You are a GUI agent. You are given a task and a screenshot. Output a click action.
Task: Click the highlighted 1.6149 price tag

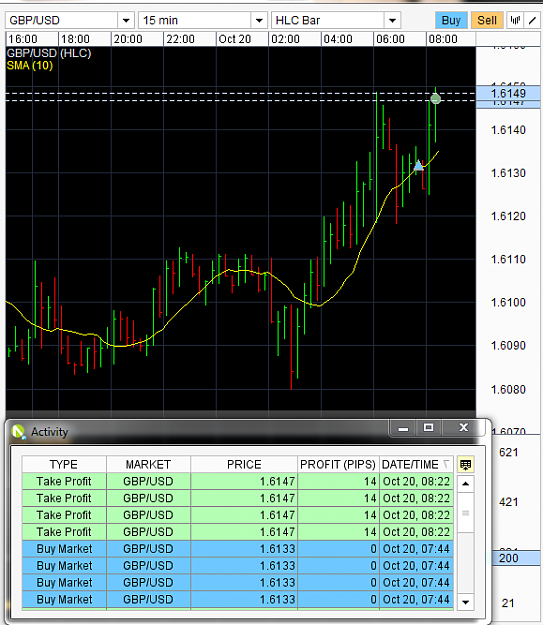tap(508, 93)
